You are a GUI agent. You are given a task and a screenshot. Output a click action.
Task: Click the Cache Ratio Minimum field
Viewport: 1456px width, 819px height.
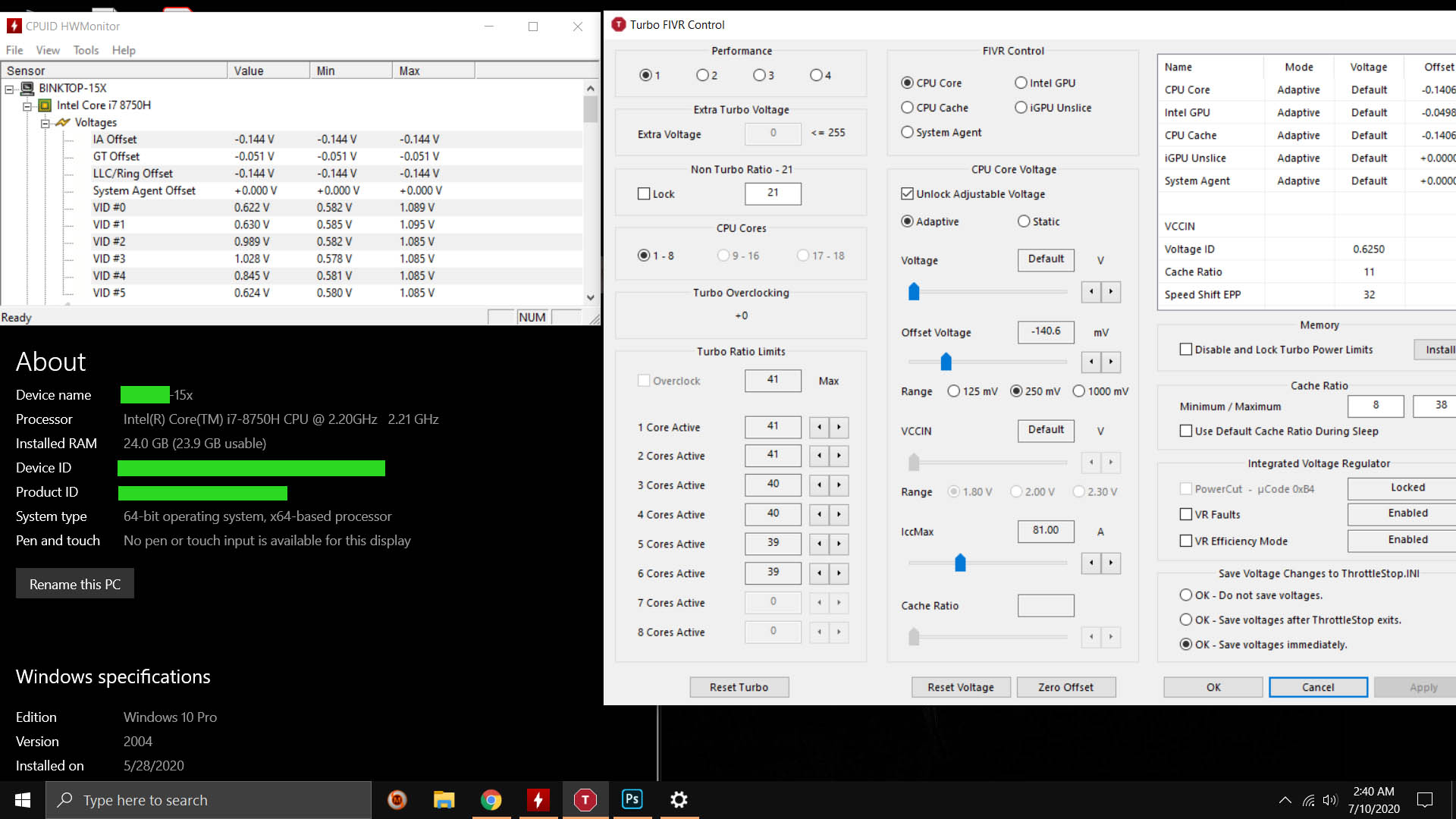[1376, 406]
